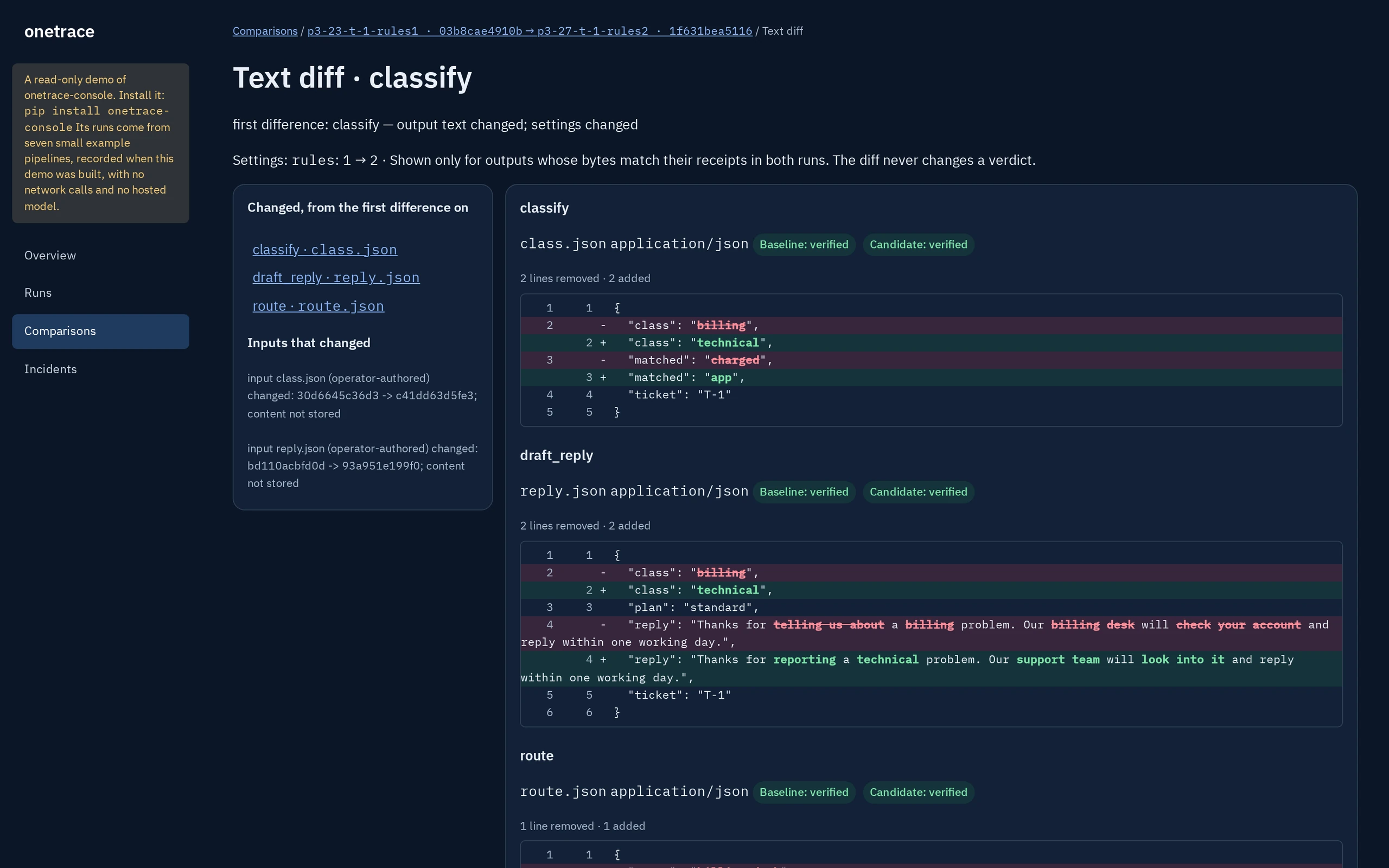Select Comparisons in the sidebar
Viewport: 1389px width, 868px height.
tap(100, 331)
